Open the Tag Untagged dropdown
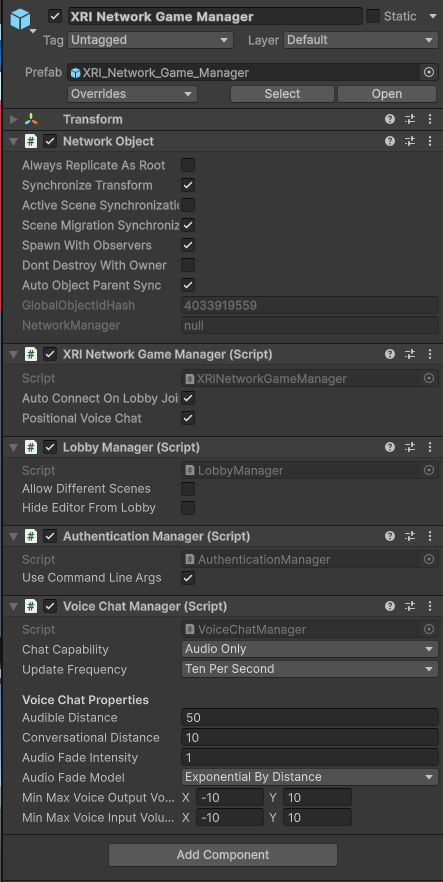443x882 pixels. pos(150,40)
